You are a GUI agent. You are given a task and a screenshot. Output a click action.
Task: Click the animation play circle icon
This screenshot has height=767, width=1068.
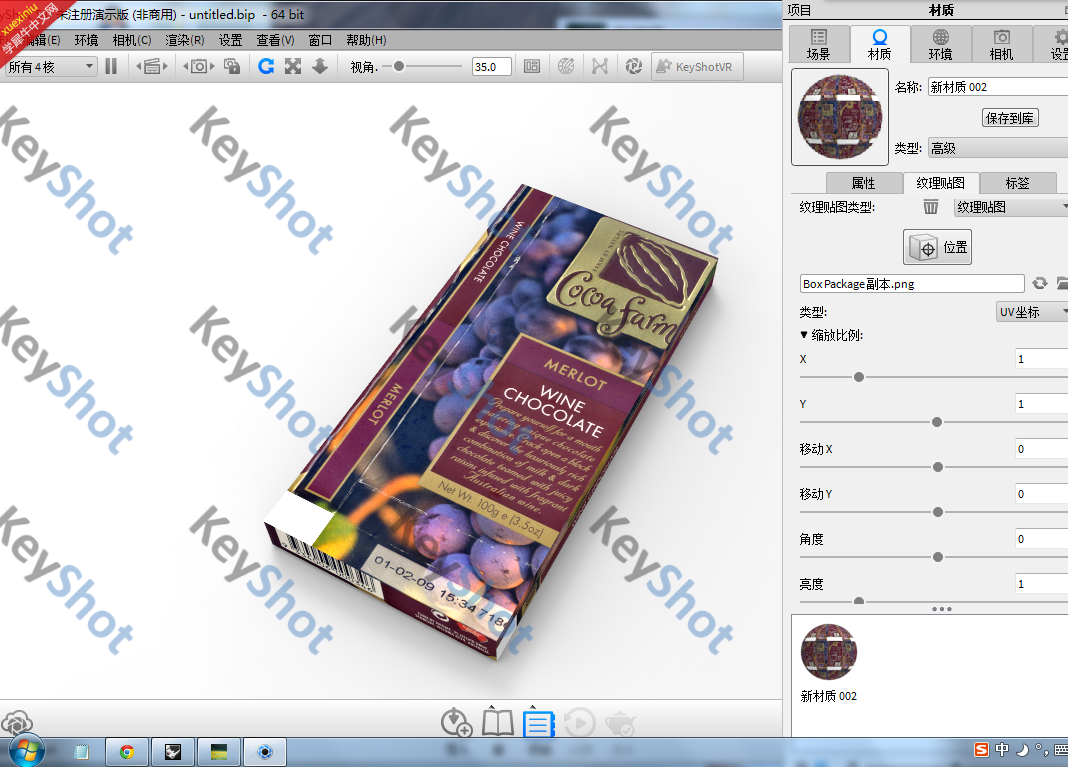(580, 723)
